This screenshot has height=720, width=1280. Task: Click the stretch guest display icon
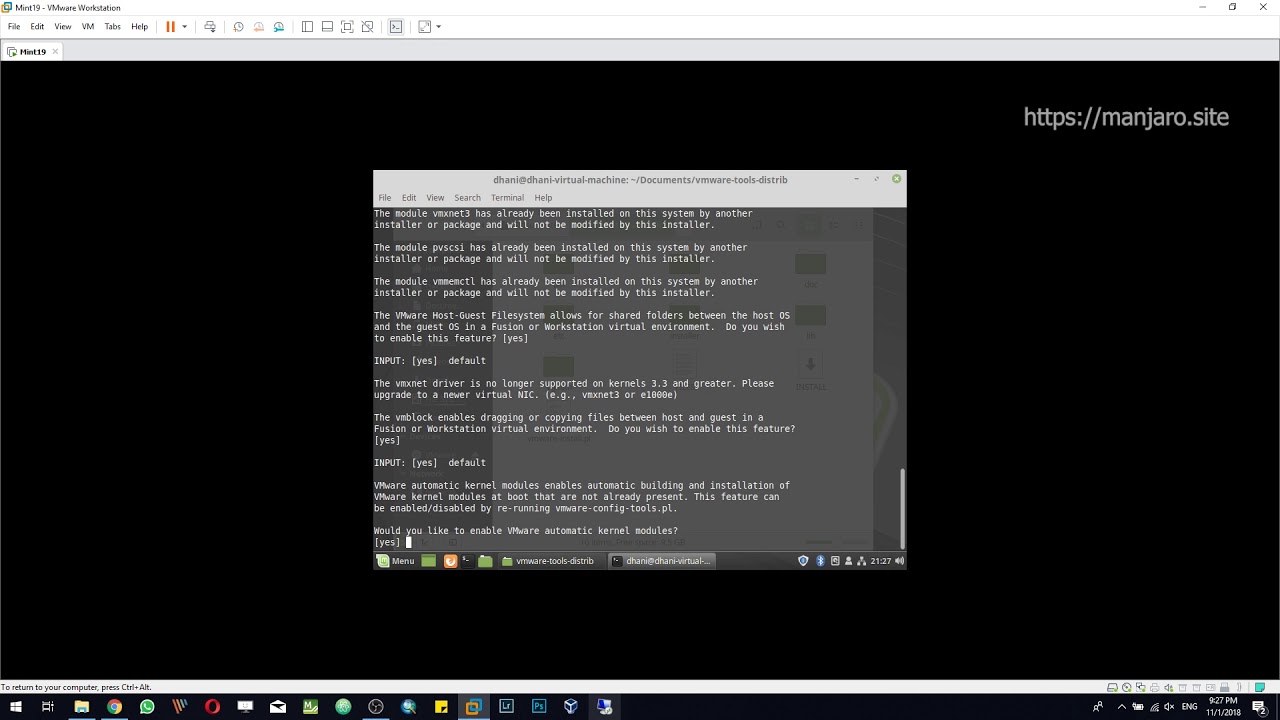click(x=424, y=27)
